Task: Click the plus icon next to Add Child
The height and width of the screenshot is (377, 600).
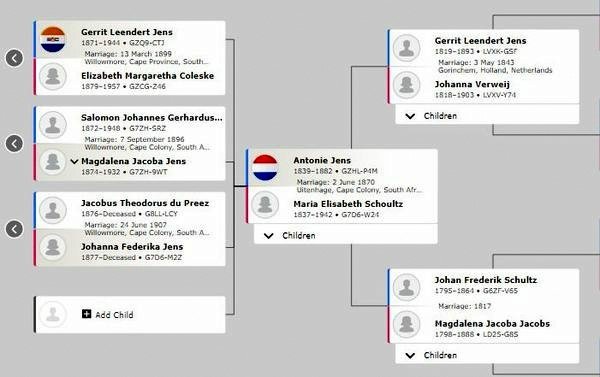Action: (86, 314)
